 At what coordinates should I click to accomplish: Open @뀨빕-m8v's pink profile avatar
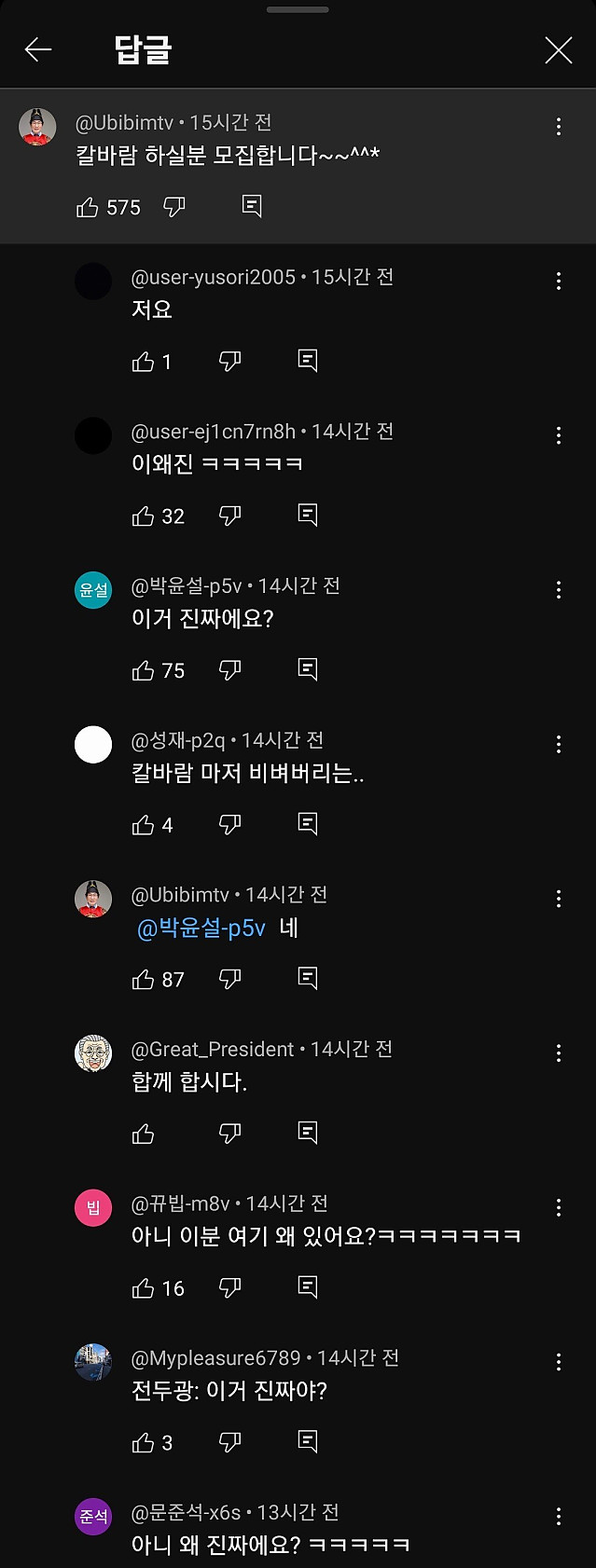click(93, 1206)
